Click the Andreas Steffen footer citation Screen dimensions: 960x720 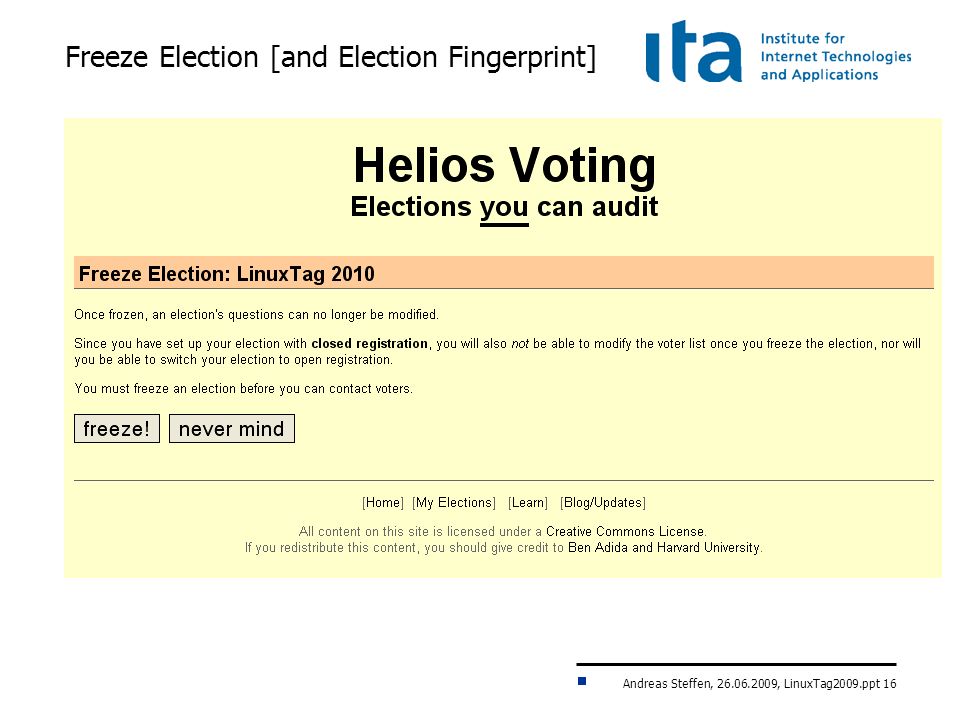(x=759, y=683)
